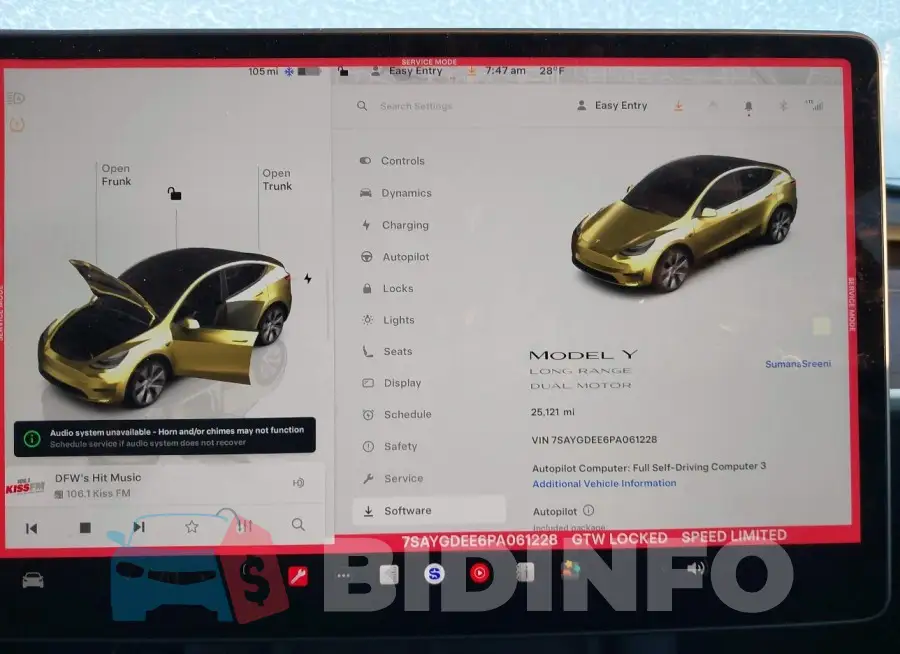900x654 pixels.
Task: Open the Easy Entry profile in settings header
Action: [612, 106]
